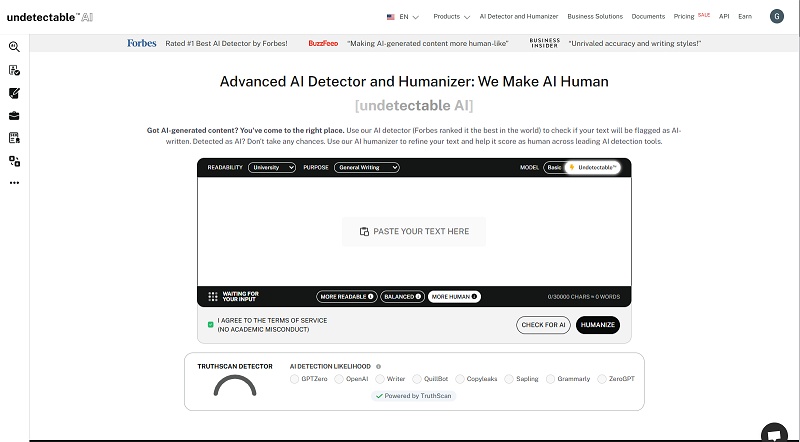Click the clipboard paste icon
The width and height of the screenshot is (800, 442).
coord(364,231)
